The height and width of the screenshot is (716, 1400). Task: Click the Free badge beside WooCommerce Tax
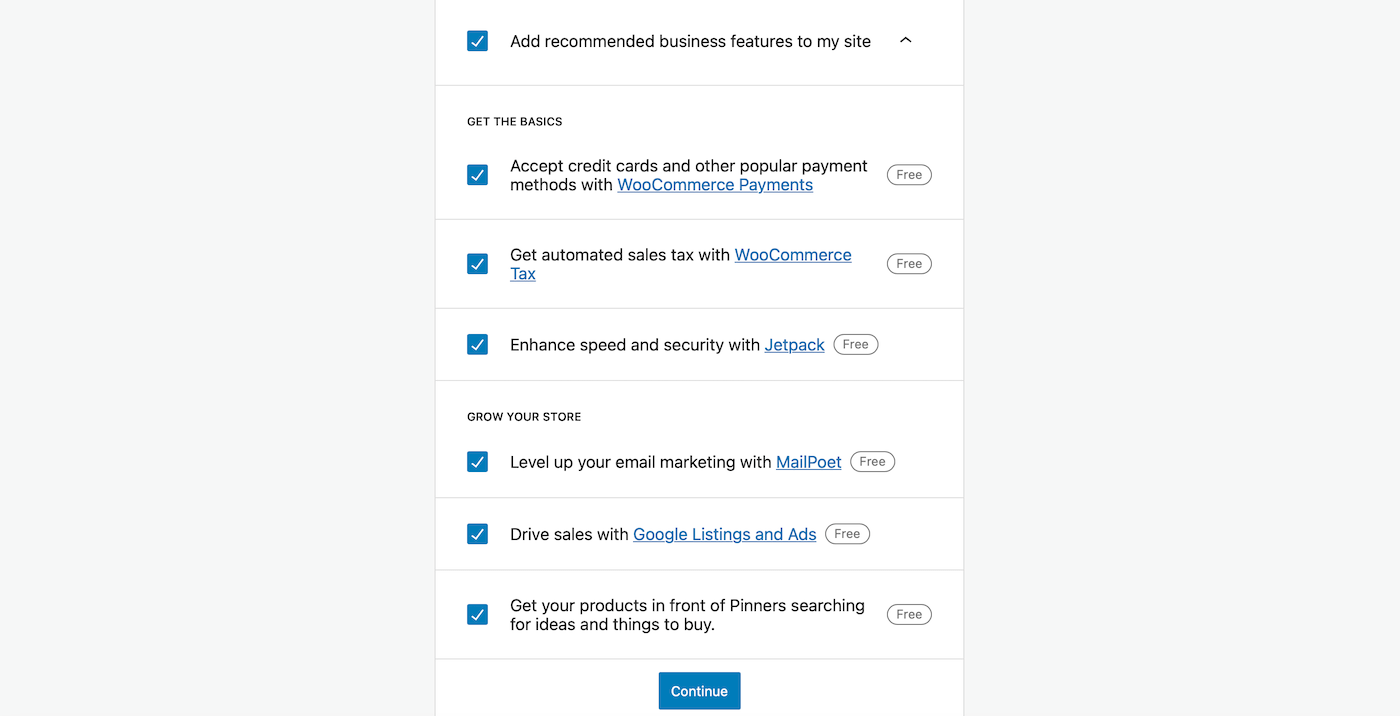click(908, 263)
